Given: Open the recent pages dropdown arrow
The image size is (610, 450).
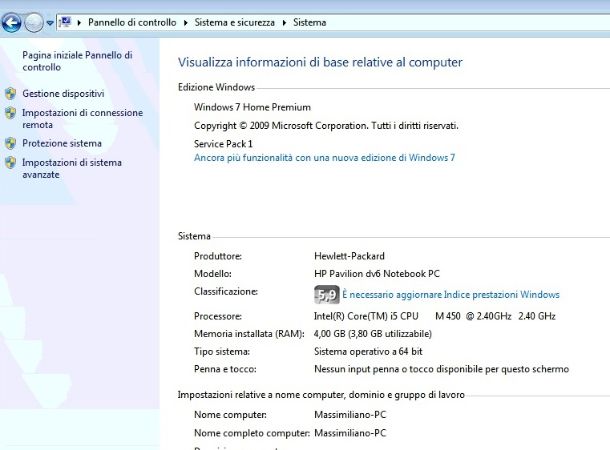Looking at the screenshot, I should click(50, 23).
